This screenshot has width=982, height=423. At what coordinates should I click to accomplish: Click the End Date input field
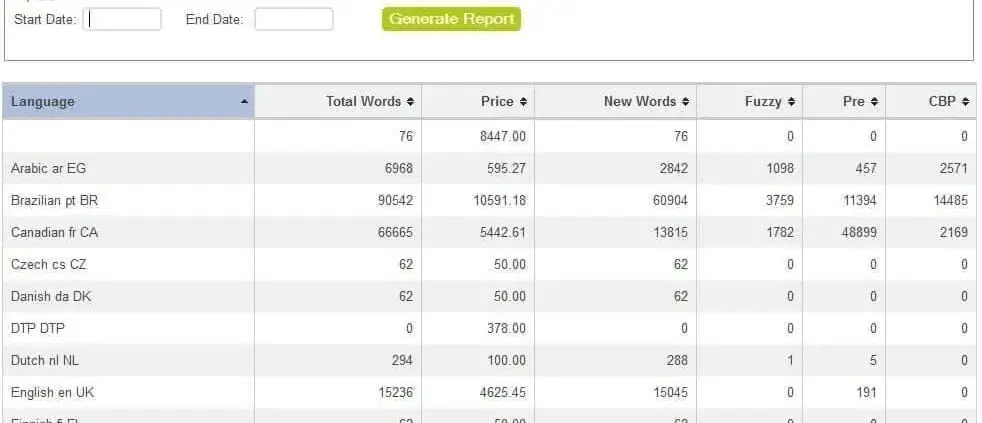pos(294,19)
